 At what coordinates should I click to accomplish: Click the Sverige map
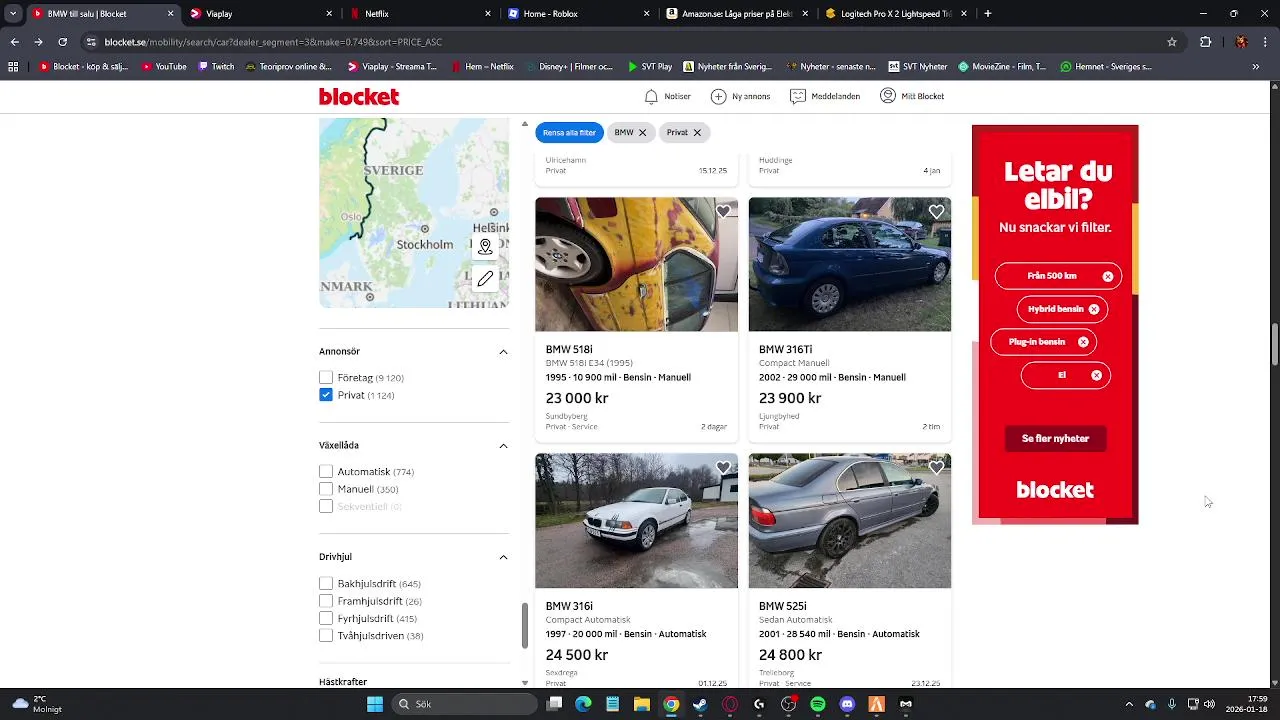(x=414, y=213)
